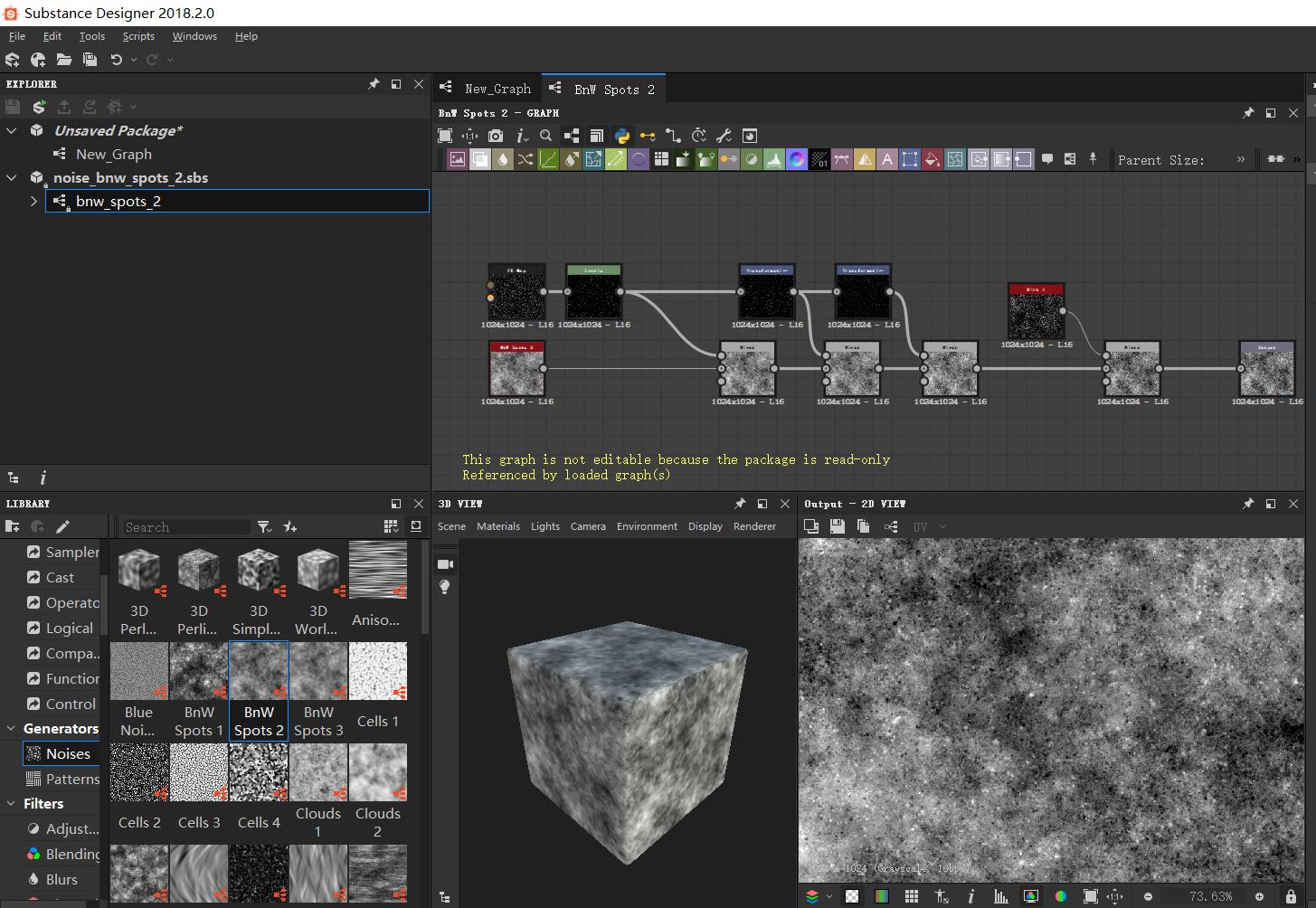Select the Noises library category

click(x=61, y=753)
